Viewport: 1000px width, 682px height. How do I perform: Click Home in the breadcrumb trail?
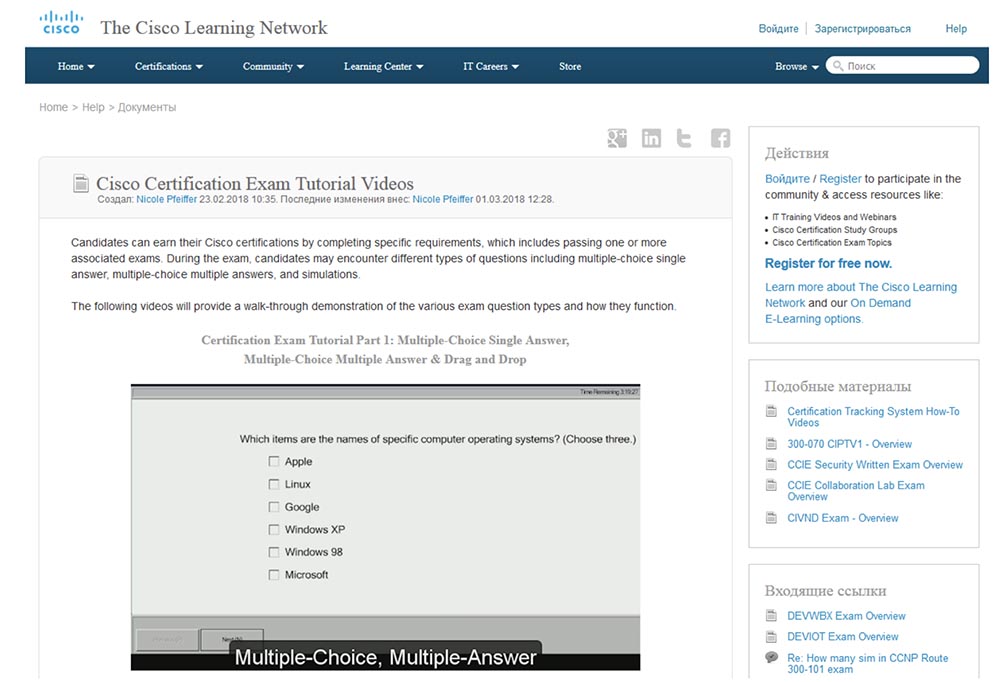click(x=54, y=107)
